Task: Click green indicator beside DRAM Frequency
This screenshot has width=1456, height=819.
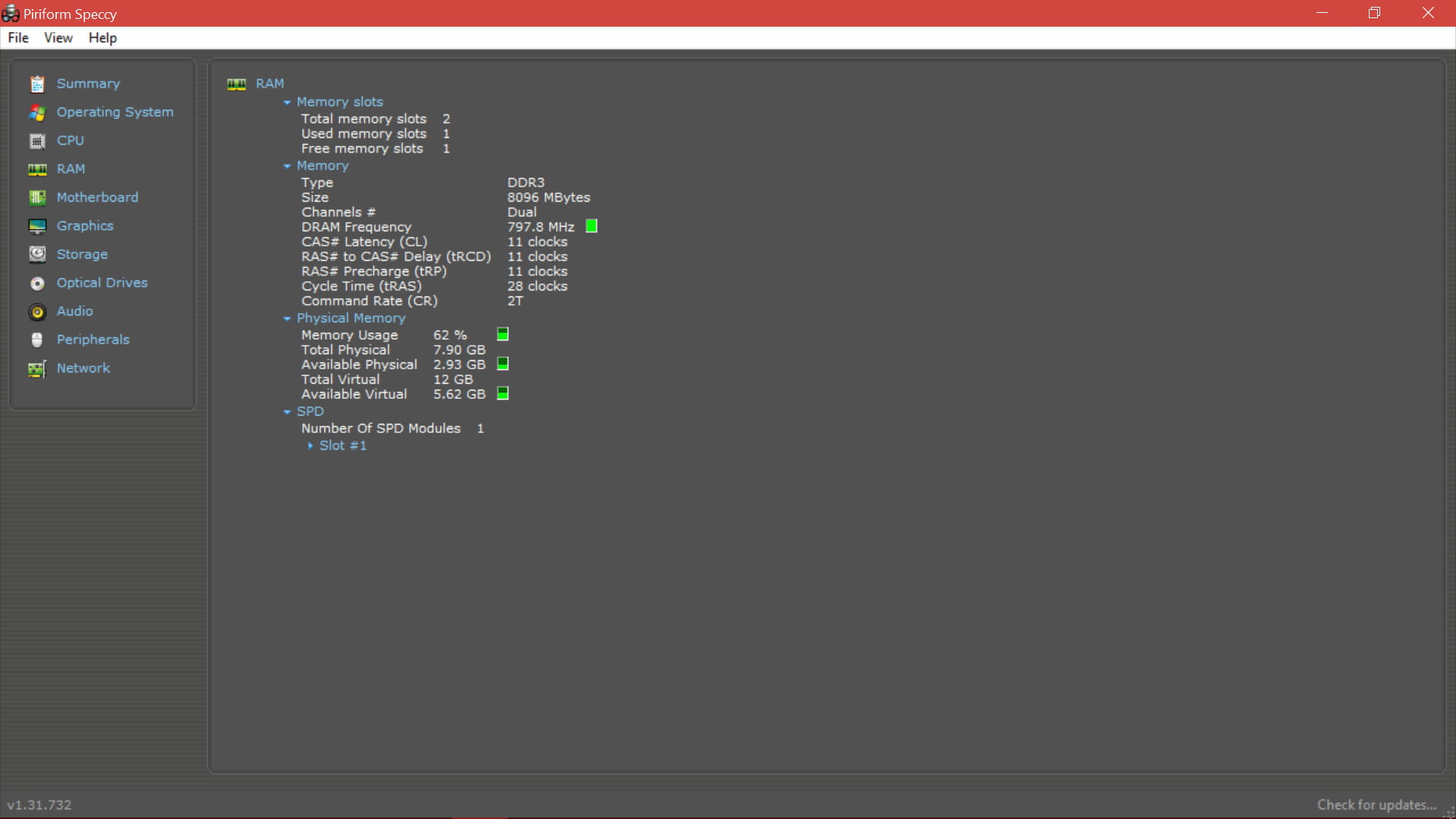Action: (591, 226)
